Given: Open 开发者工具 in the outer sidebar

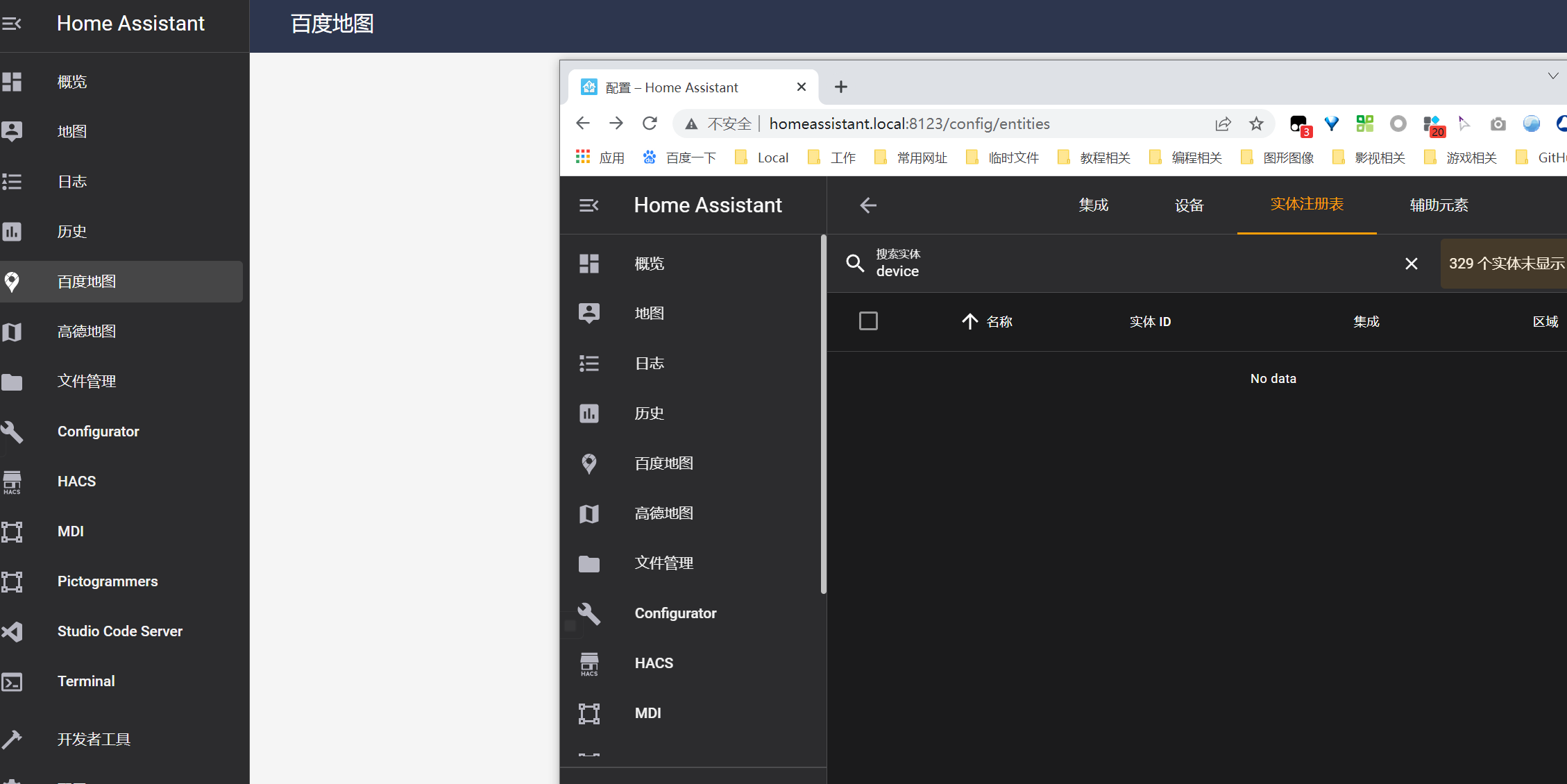Looking at the screenshot, I should point(121,740).
